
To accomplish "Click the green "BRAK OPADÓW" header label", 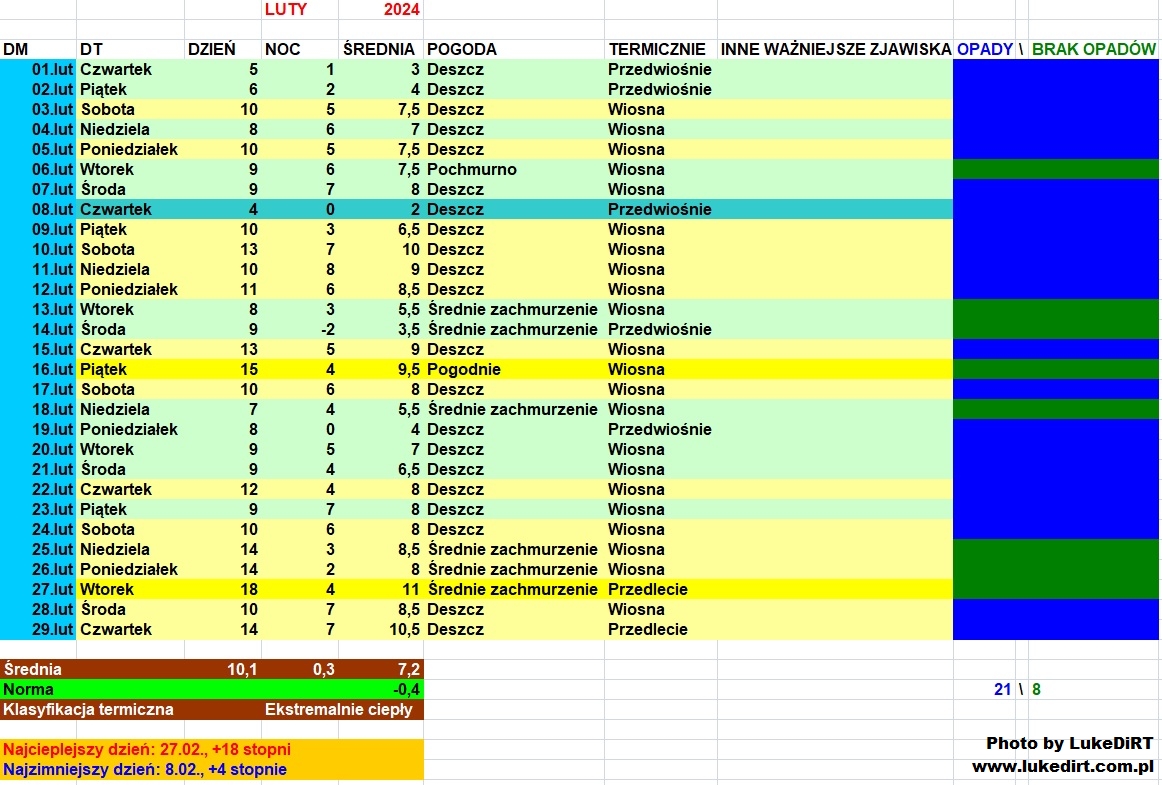I will (x=1093, y=49).
